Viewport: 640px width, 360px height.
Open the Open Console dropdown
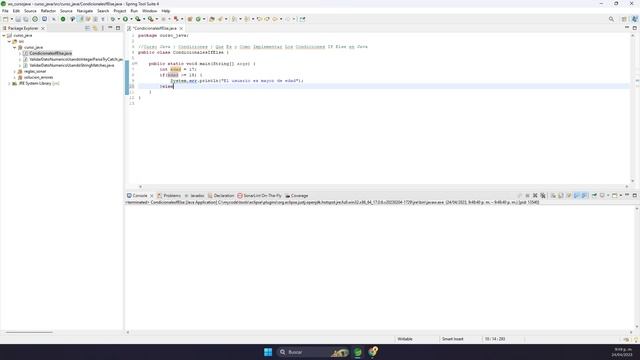pyautogui.click(x=620, y=196)
